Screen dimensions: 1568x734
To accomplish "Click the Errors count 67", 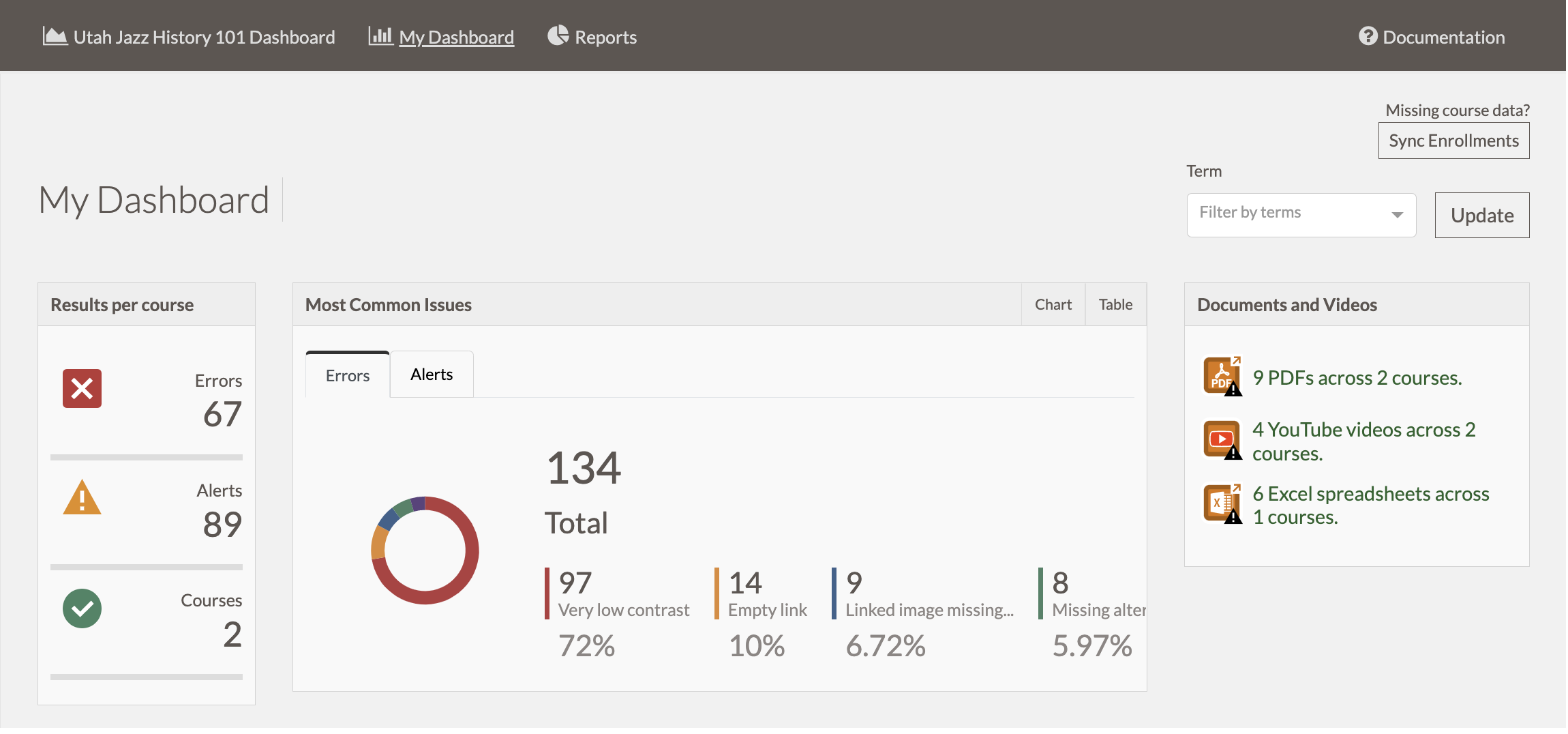I will [222, 415].
